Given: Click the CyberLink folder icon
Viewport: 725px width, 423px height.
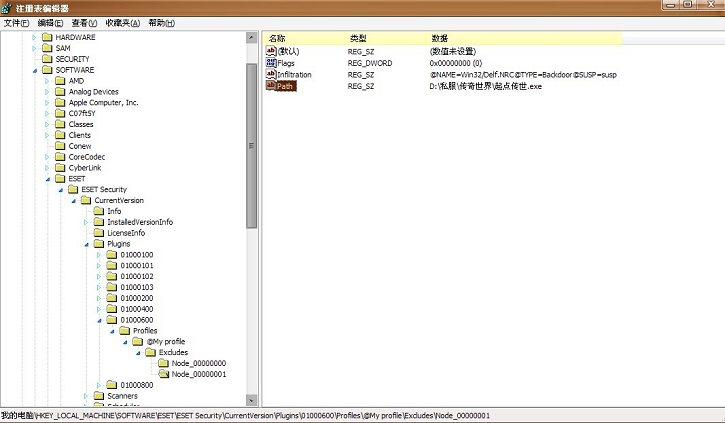Looking at the screenshot, I should tap(60, 167).
